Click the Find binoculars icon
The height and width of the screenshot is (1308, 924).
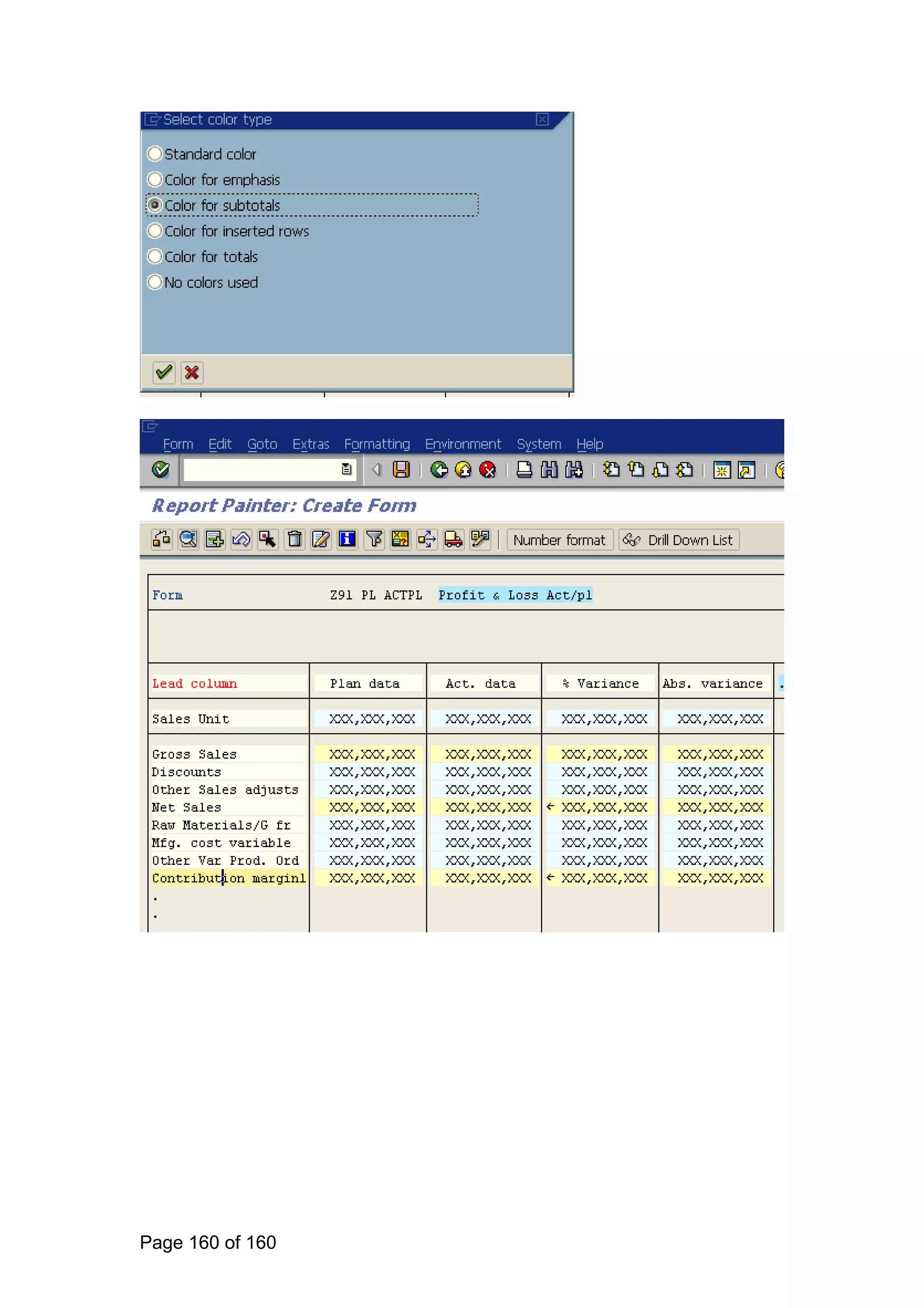click(549, 469)
